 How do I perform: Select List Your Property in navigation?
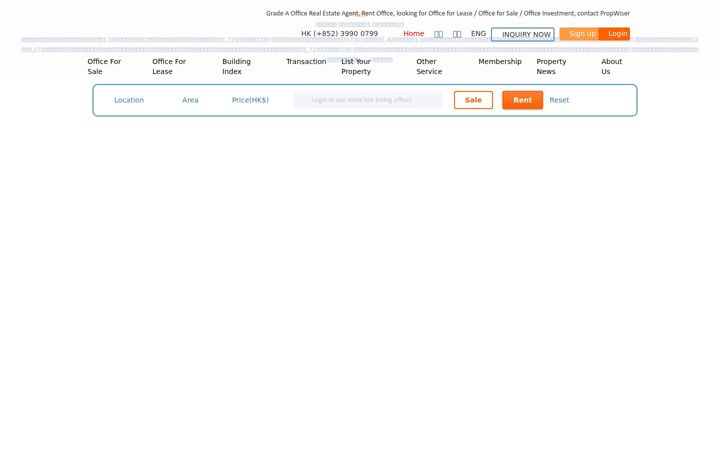356,66
